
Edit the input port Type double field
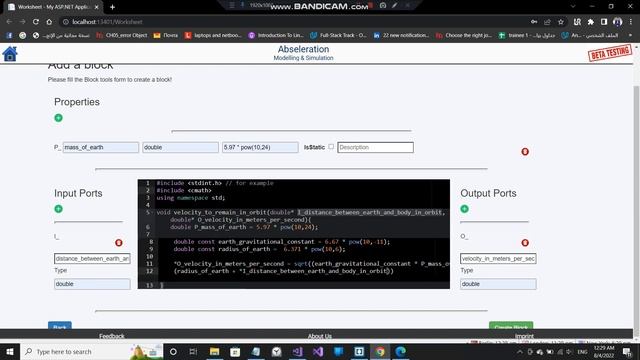coord(92,284)
